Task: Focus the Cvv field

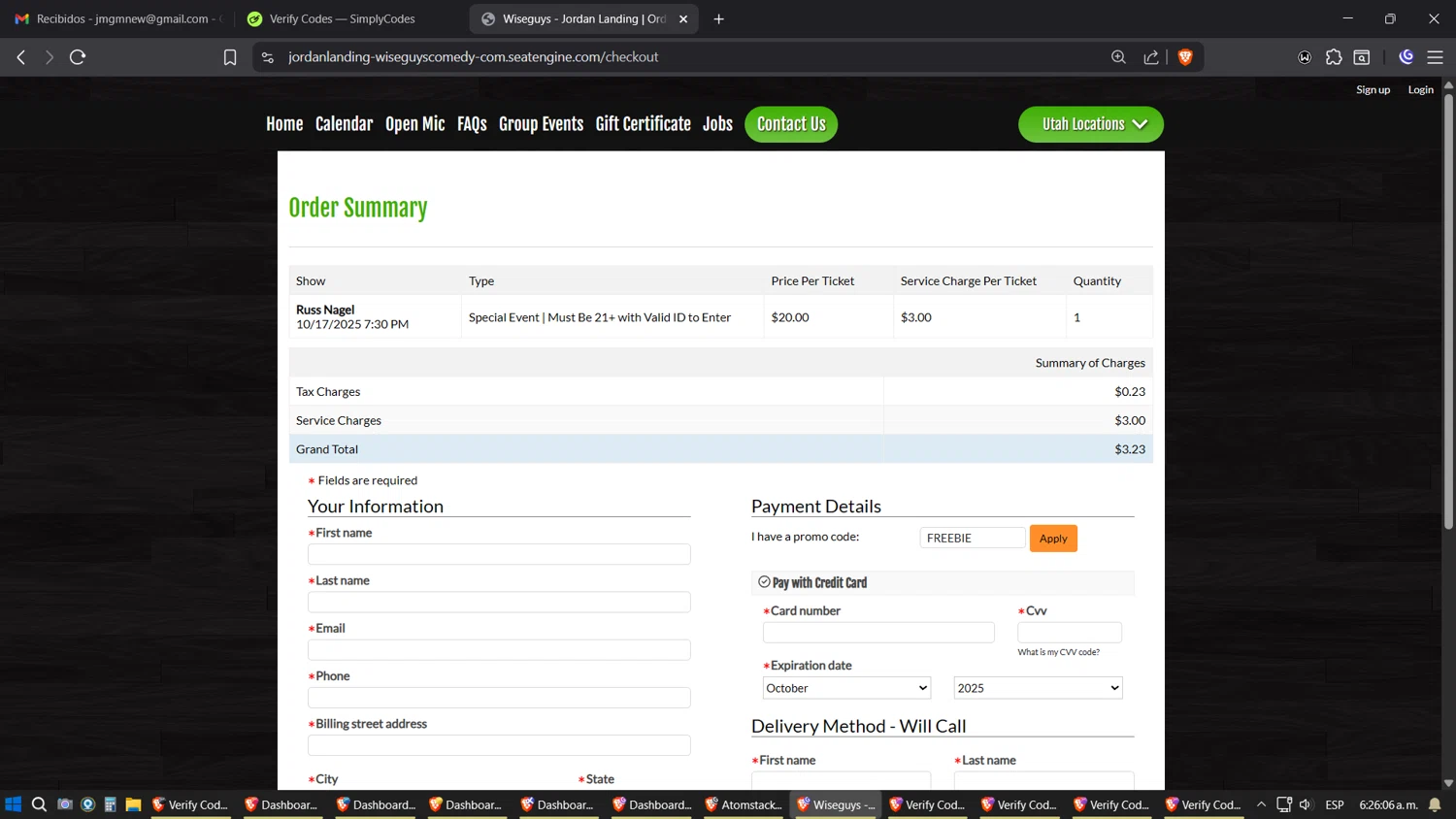Action: [x=1070, y=633]
